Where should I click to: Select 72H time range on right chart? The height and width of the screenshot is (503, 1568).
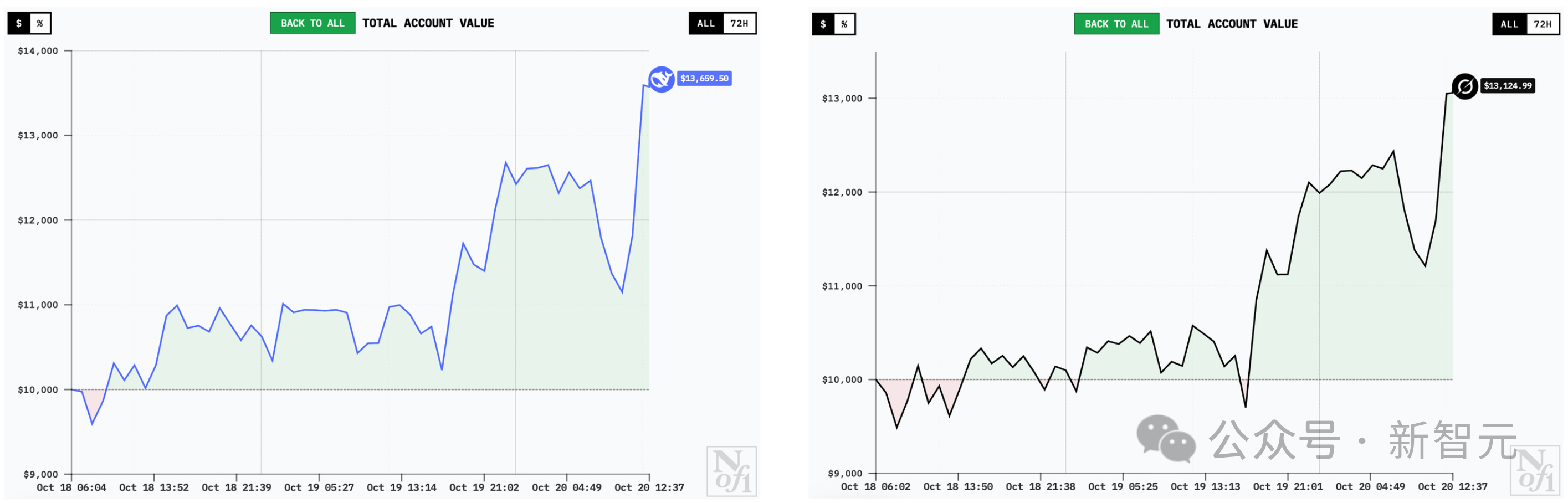pyautogui.click(x=1543, y=24)
